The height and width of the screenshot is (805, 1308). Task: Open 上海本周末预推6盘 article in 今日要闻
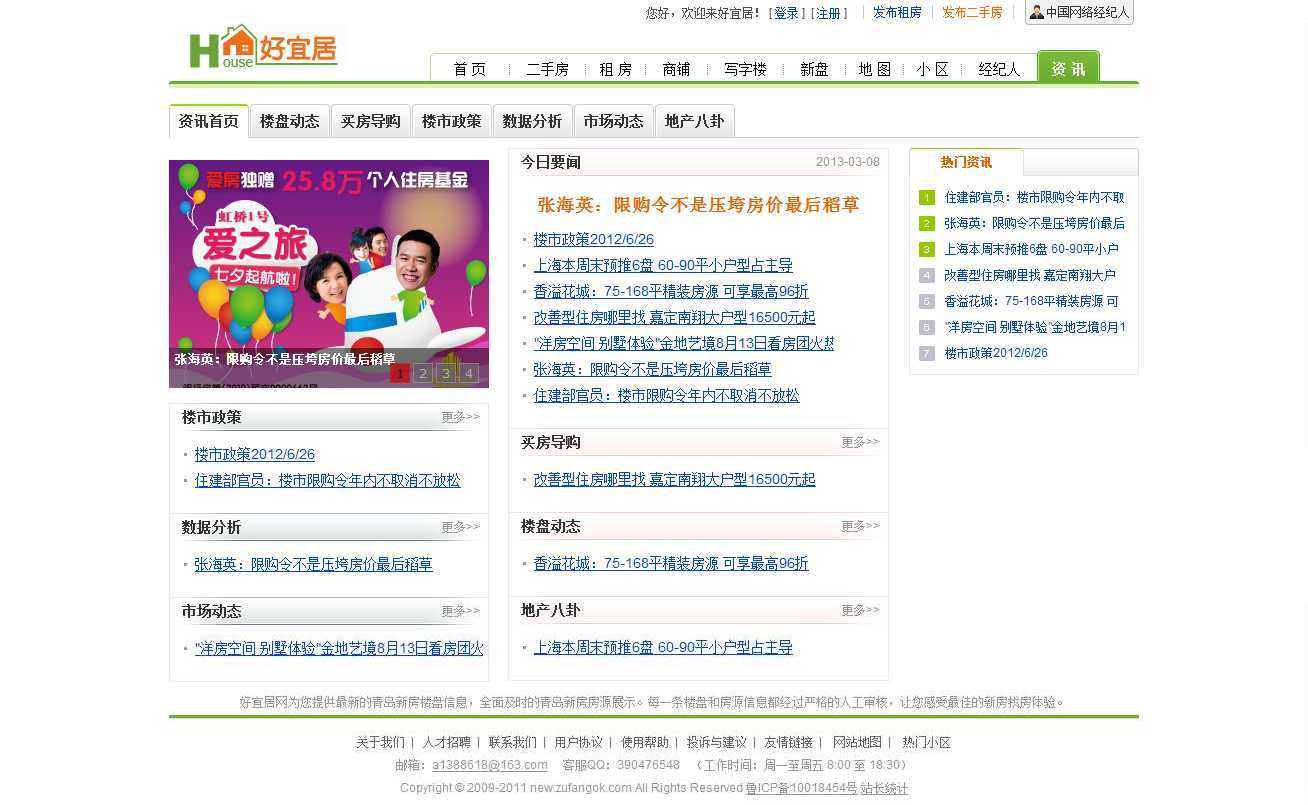click(663, 266)
